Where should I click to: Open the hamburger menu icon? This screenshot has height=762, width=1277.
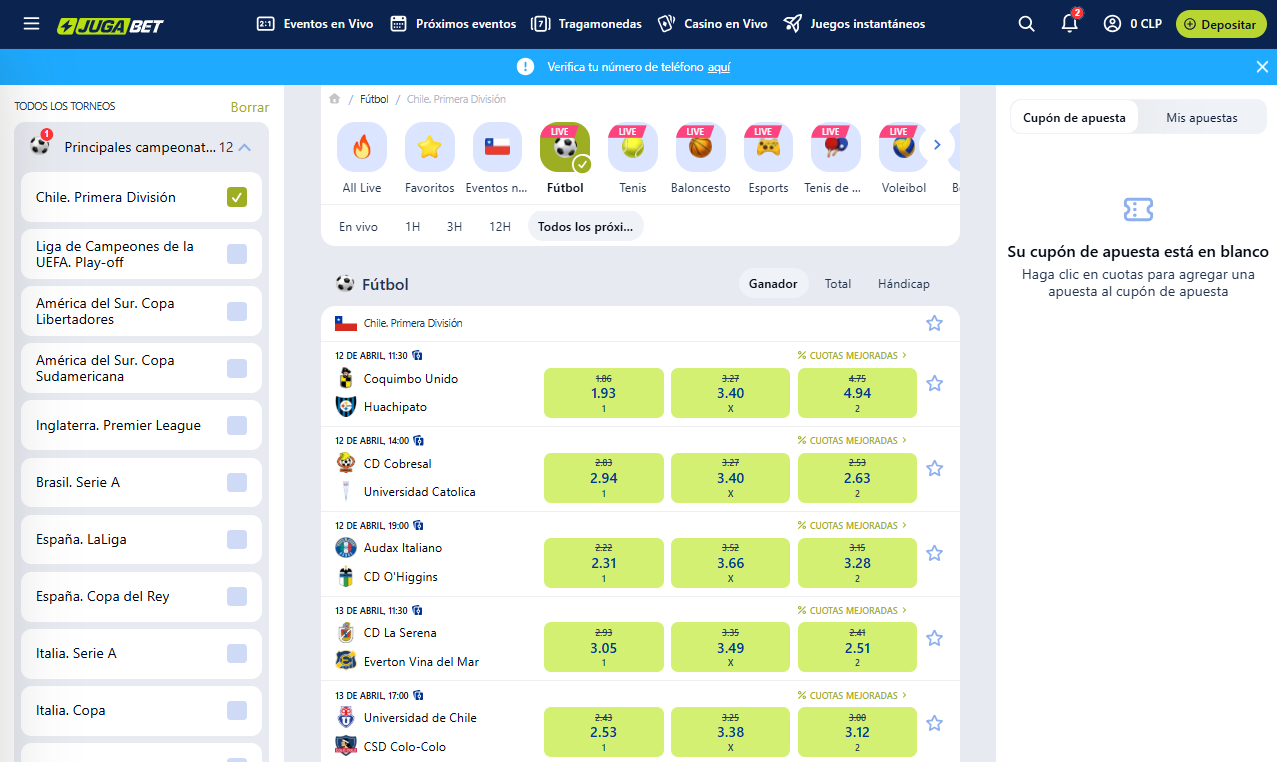point(31,23)
